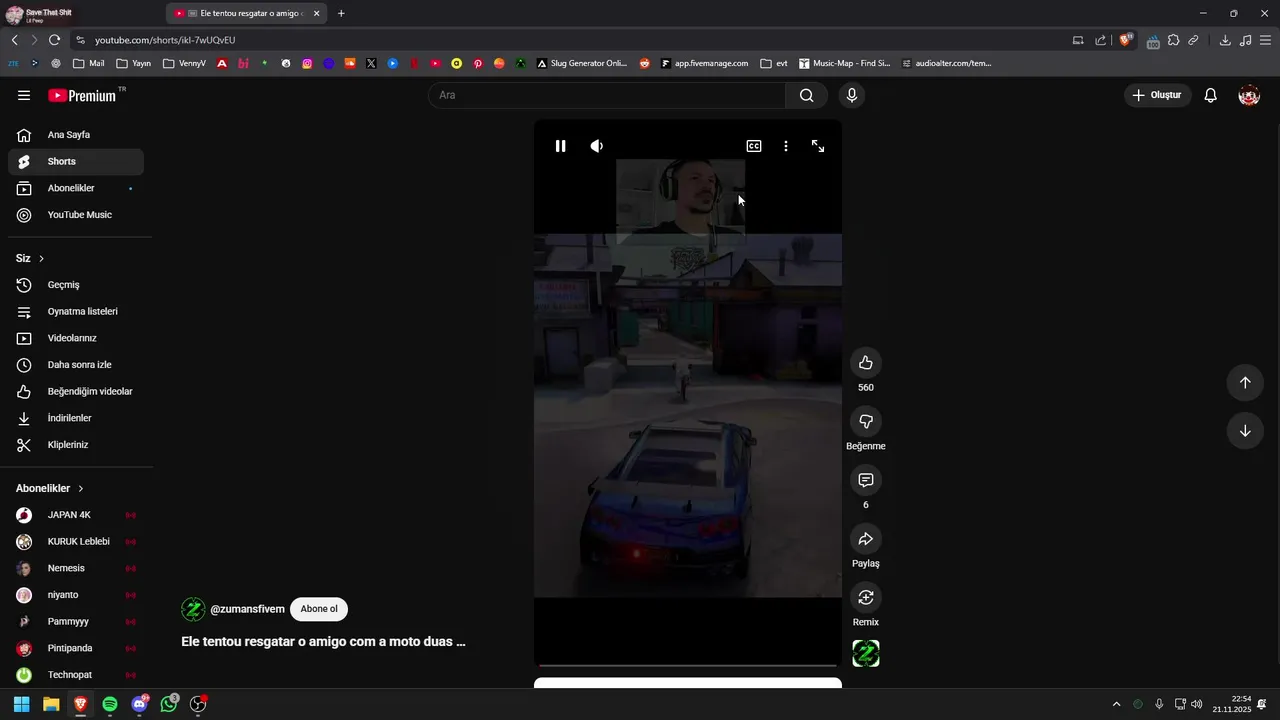Screen dimensions: 1280x720
Task: Click the zumansfivem channel avatar
Action: (x=193, y=609)
